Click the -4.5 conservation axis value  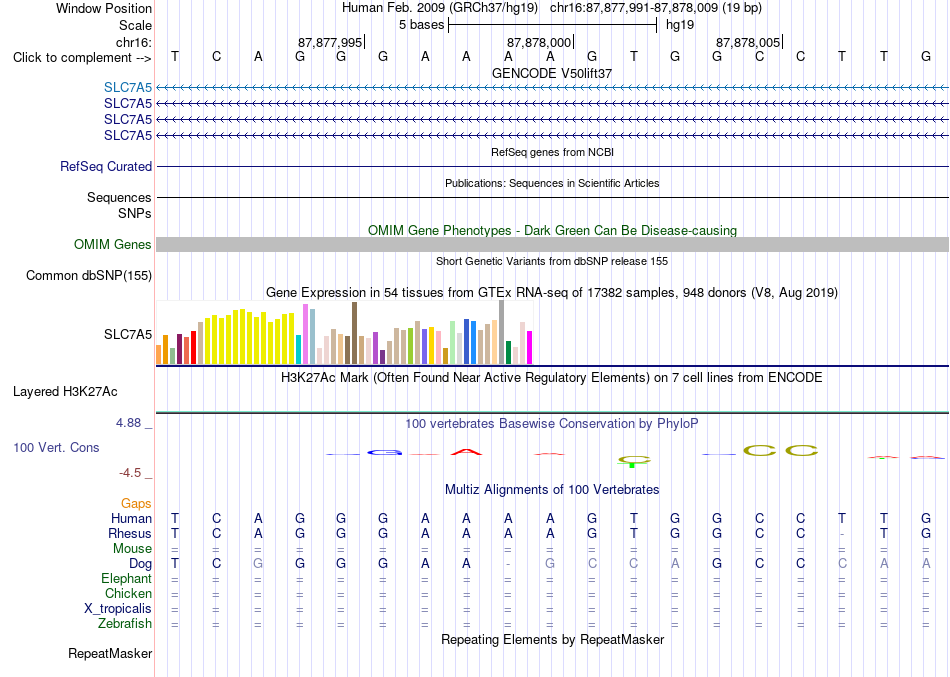(130, 473)
